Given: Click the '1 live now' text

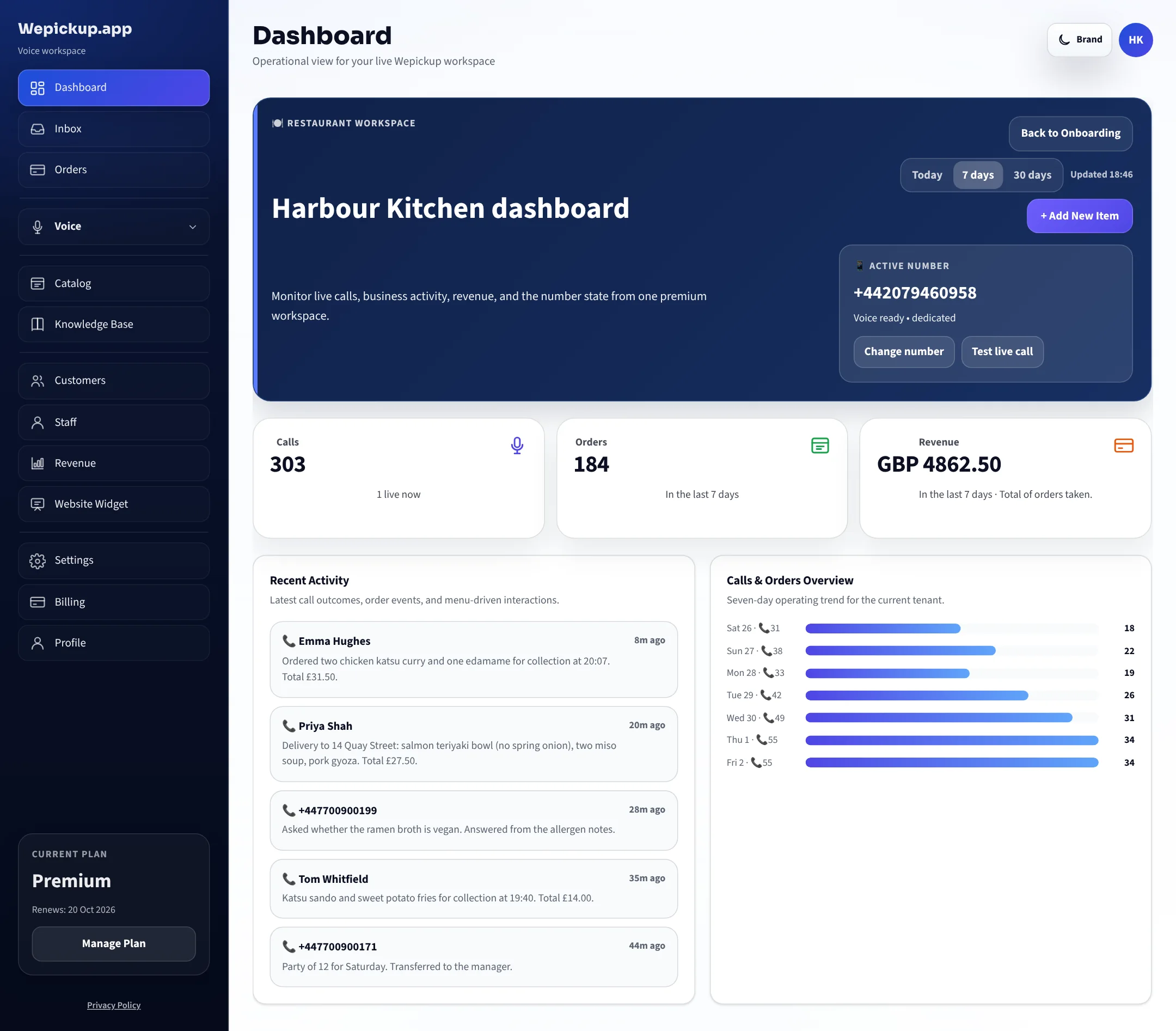Looking at the screenshot, I should pyautogui.click(x=399, y=495).
